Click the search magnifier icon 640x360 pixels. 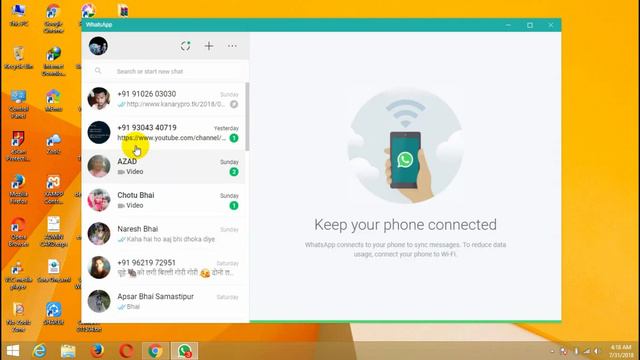pos(98,71)
